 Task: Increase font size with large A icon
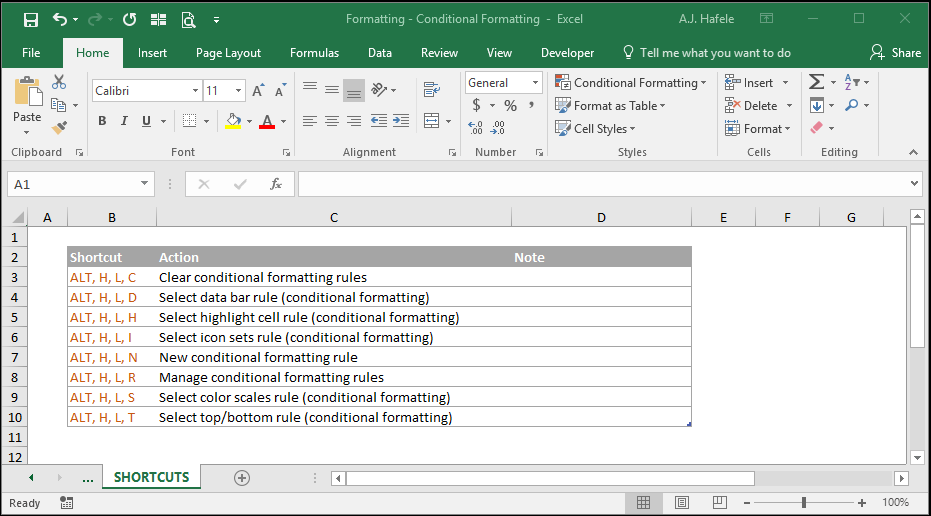257,90
